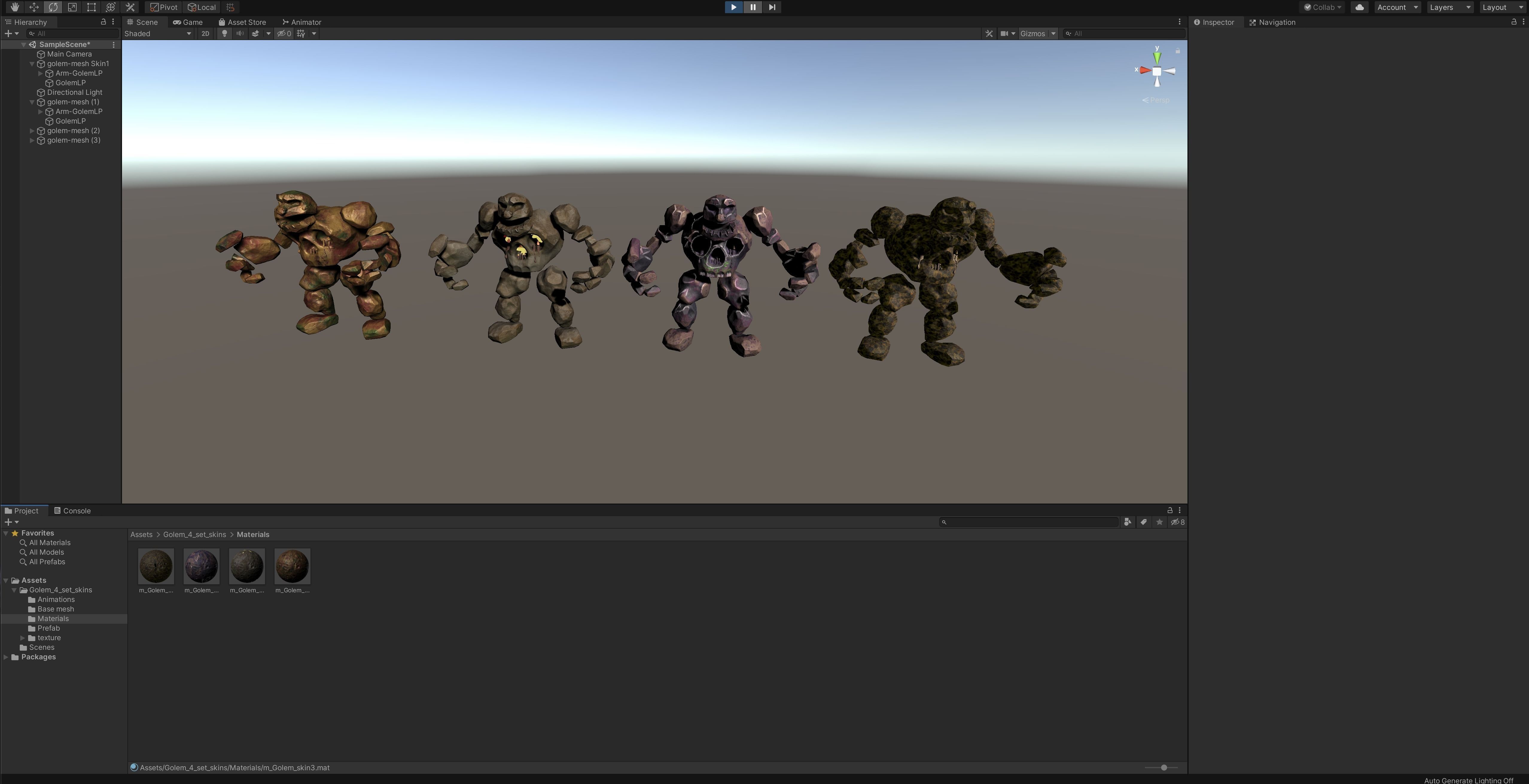1529x784 pixels.
Task: Expand golem-mesh (2) in Hierarchy
Action: [32, 131]
